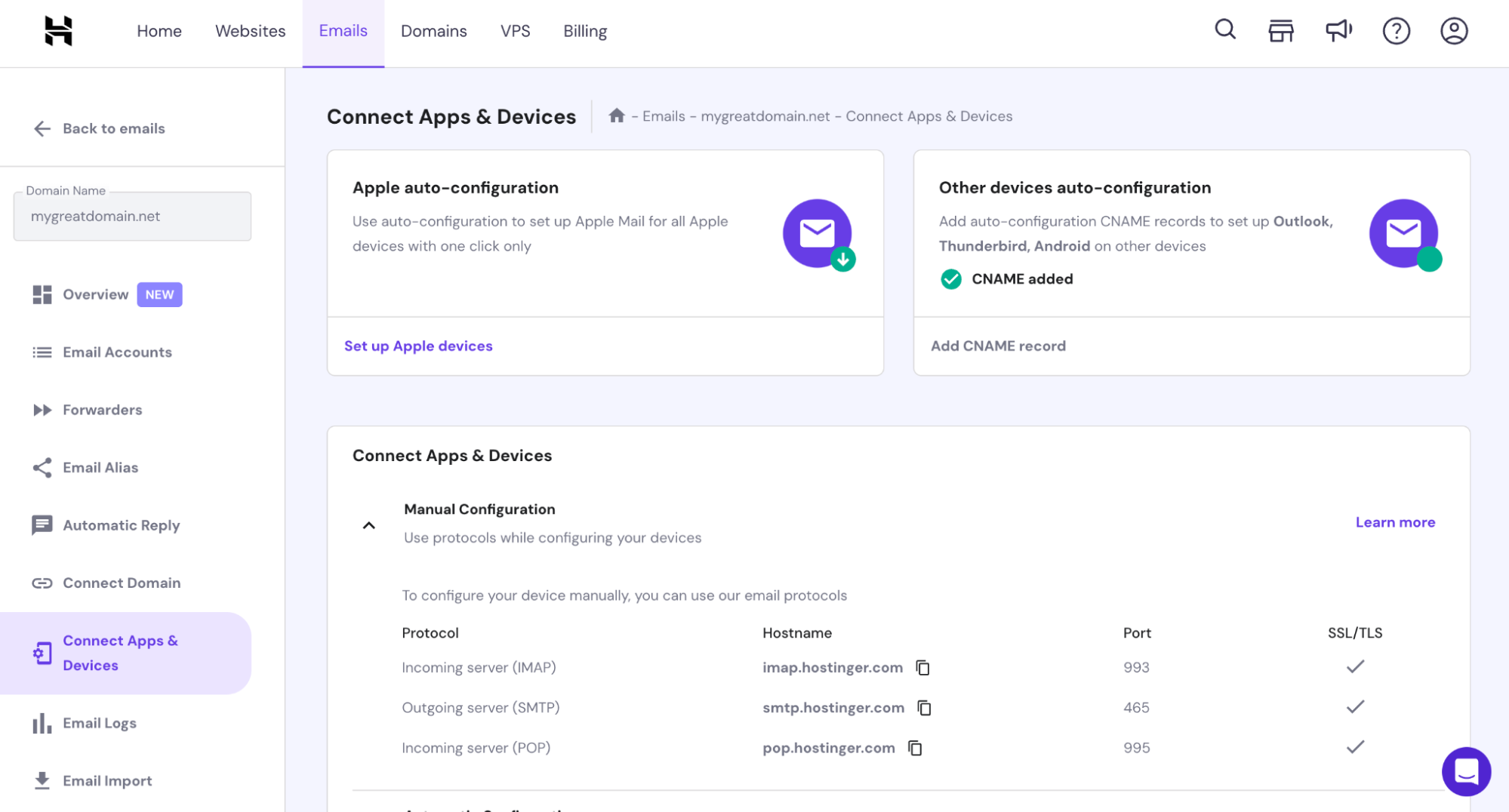1509x812 pixels.
Task: Open notifications megaphone icon
Action: 1338,30
